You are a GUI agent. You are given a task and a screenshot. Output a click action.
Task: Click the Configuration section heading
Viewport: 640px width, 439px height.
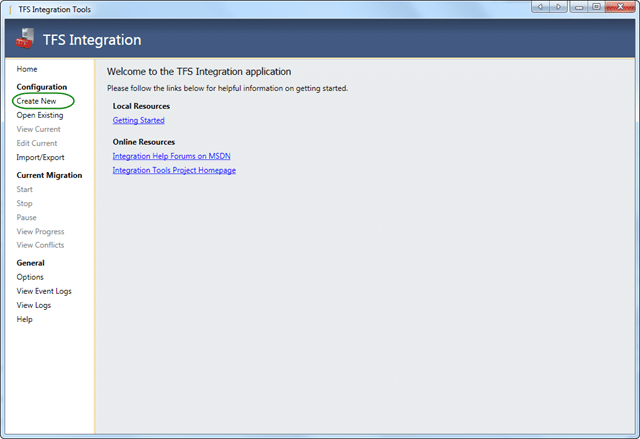42,87
